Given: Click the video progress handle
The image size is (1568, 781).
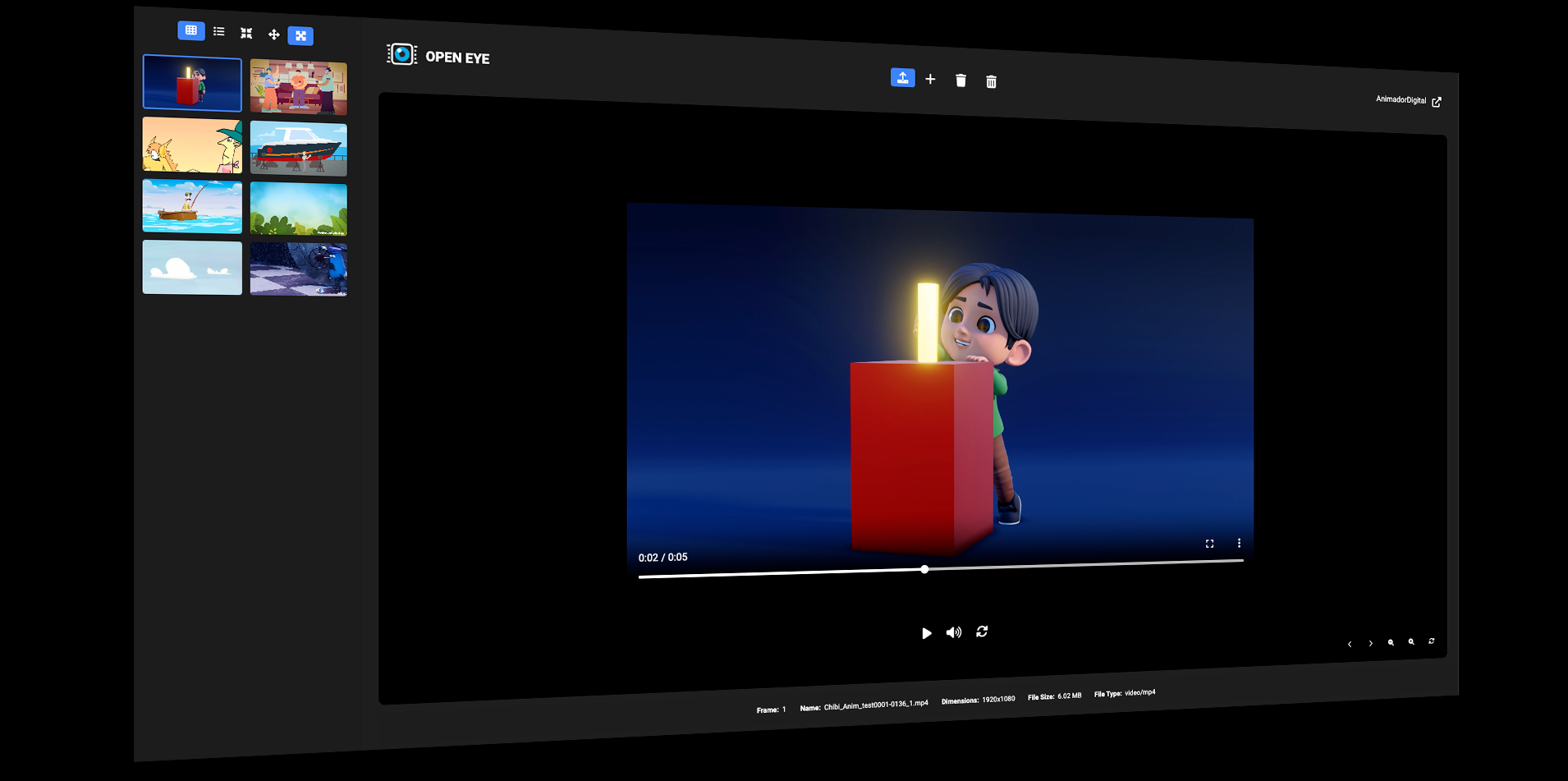Looking at the screenshot, I should [x=924, y=569].
